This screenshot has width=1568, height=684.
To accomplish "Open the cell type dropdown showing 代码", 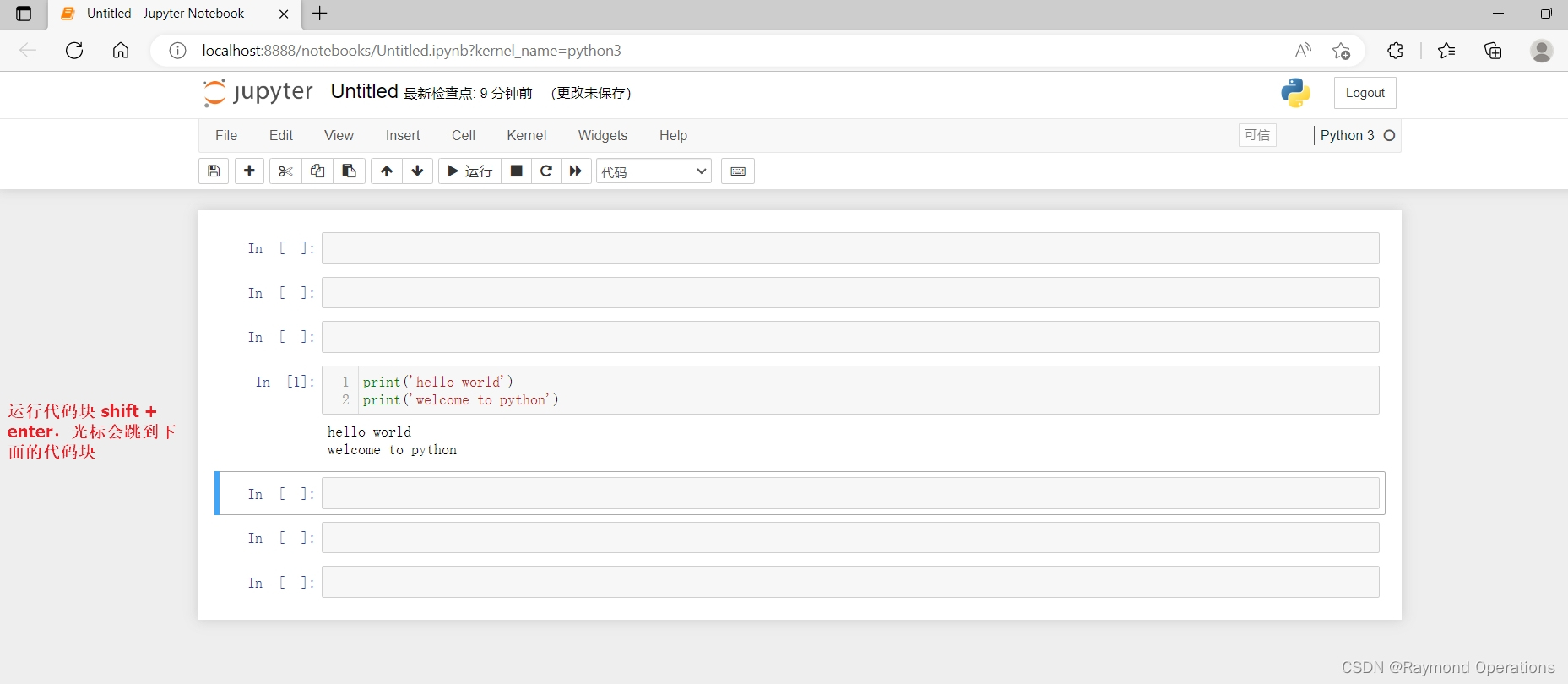I will click(654, 171).
